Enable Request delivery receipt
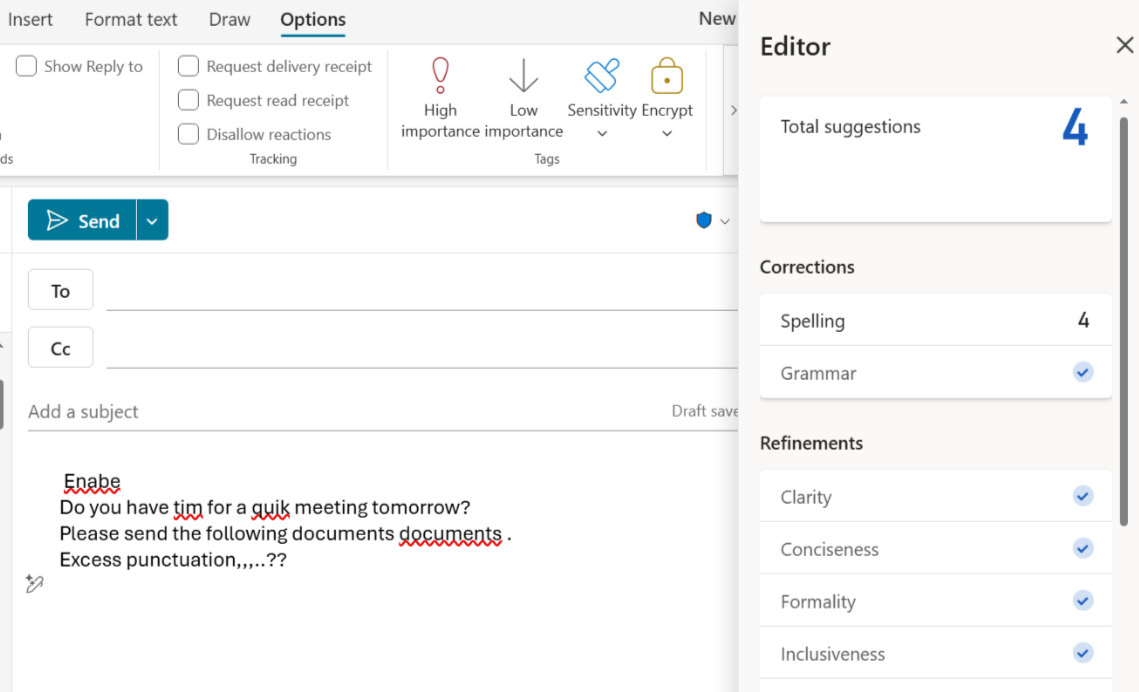1139x692 pixels. (x=188, y=66)
